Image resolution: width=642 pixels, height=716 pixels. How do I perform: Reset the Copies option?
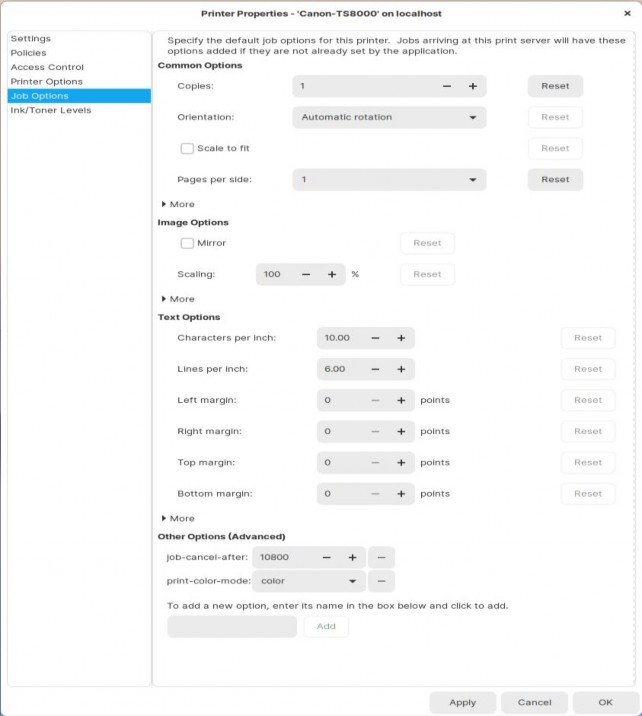(x=555, y=86)
